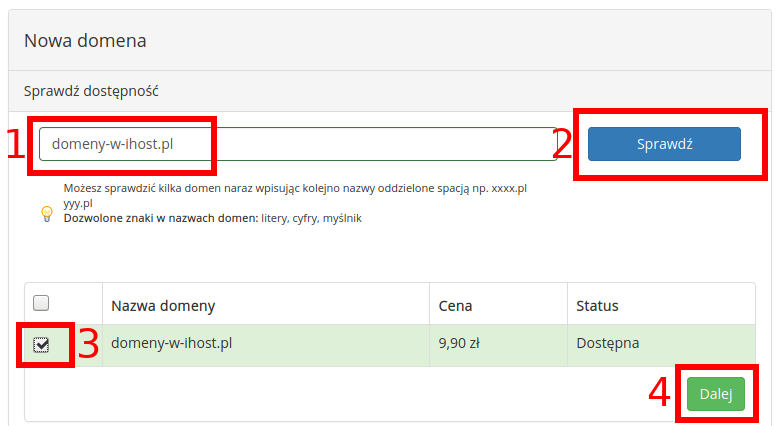Select the Nazwa domeny column header
Viewport: 780px width, 426px height.
(x=163, y=306)
